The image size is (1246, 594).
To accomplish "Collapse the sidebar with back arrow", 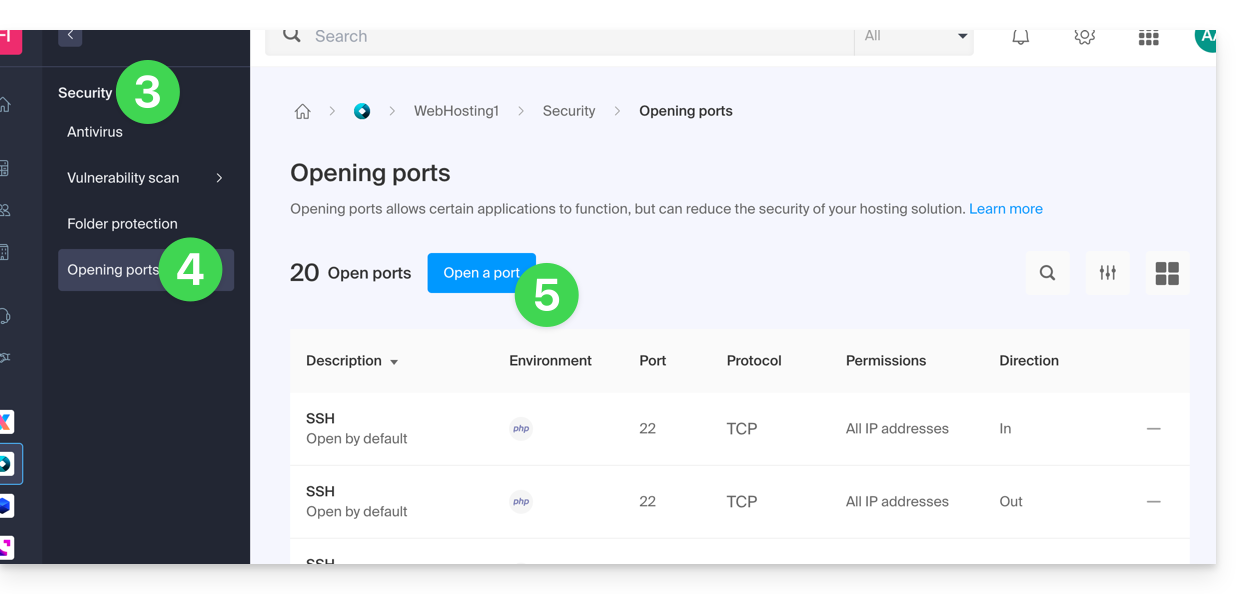I will (x=70, y=36).
